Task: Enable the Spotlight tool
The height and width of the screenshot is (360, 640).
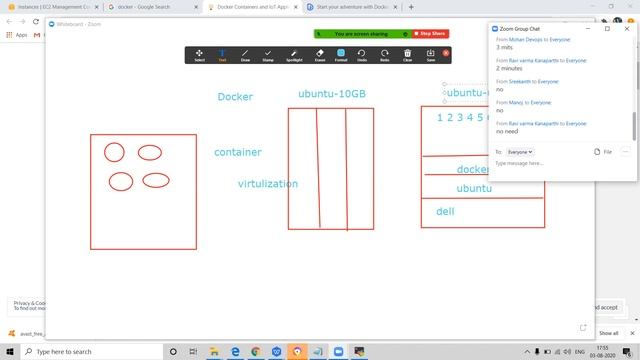Action: [294, 56]
